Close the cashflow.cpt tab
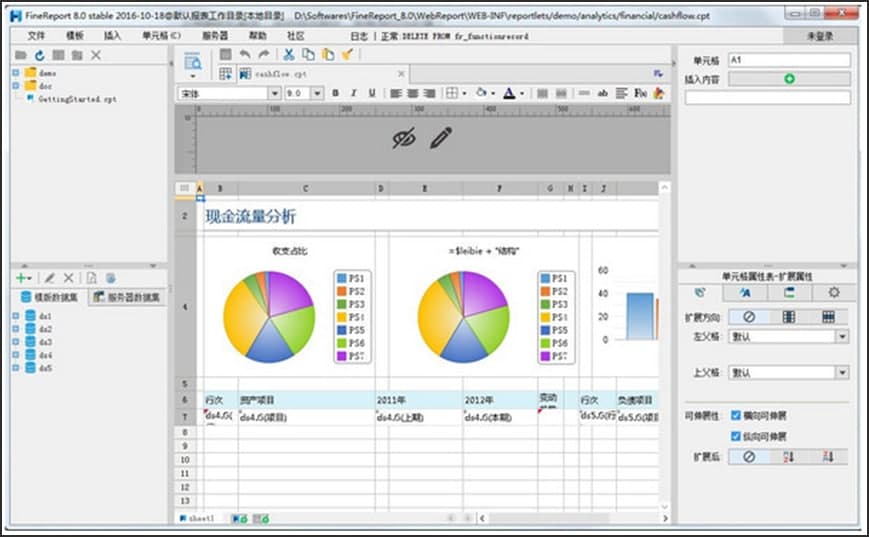Image resolution: width=869 pixels, height=537 pixels. 401,74
